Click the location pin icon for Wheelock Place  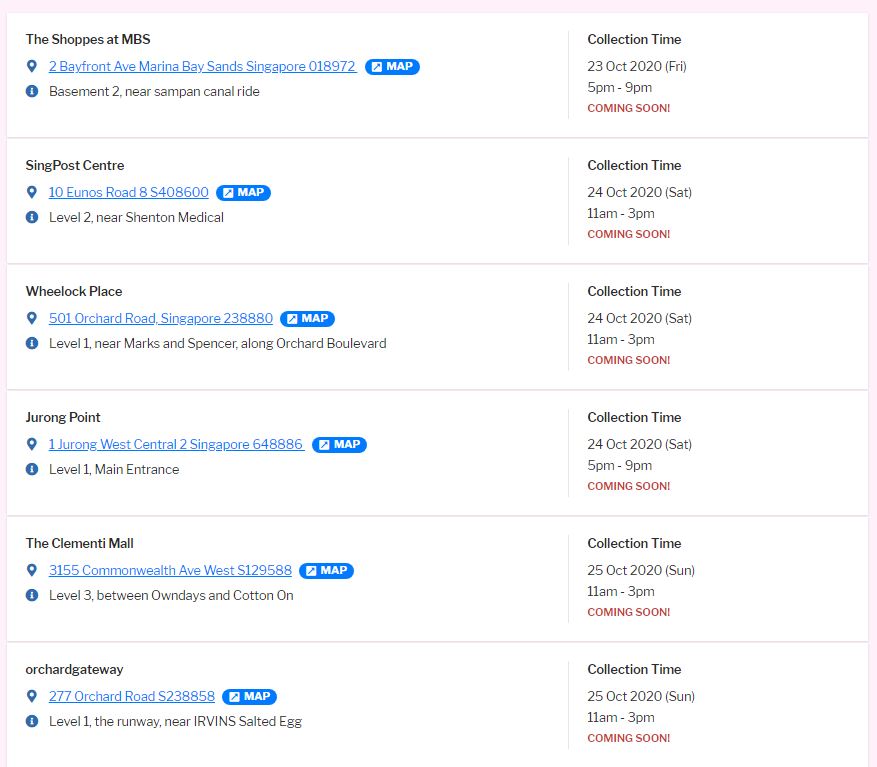click(x=32, y=318)
